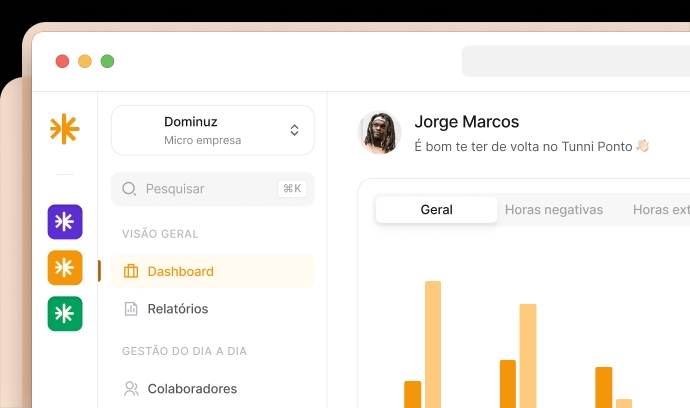Screen dimensions: 690x408
Task: Click the browser address bar
Action: pyautogui.click(x=575, y=61)
